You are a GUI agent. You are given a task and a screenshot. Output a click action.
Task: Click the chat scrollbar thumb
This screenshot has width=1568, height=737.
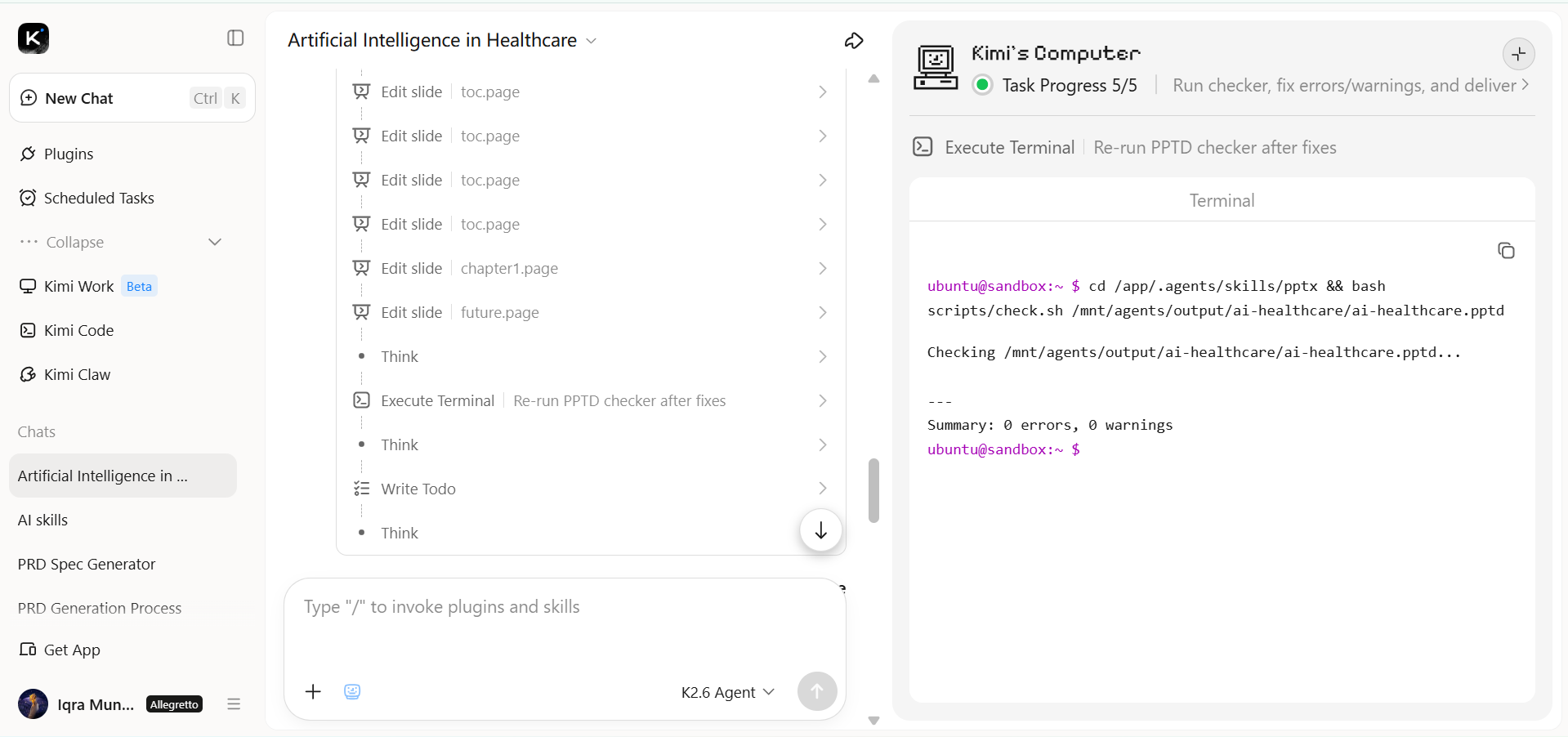click(873, 490)
